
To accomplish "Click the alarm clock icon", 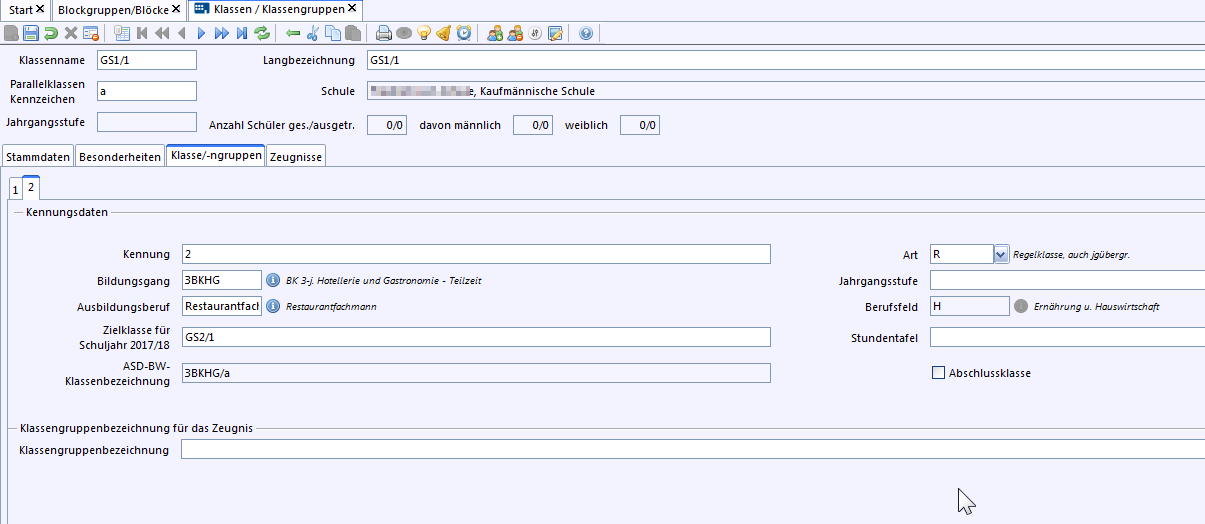I will tap(464, 33).
